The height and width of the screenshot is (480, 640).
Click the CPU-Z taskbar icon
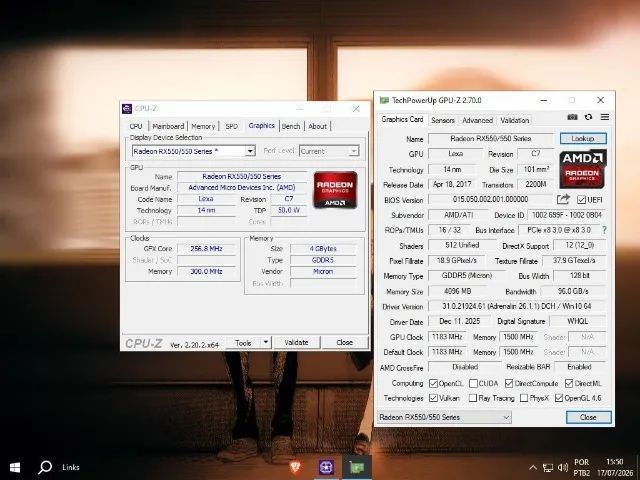[326, 467]
